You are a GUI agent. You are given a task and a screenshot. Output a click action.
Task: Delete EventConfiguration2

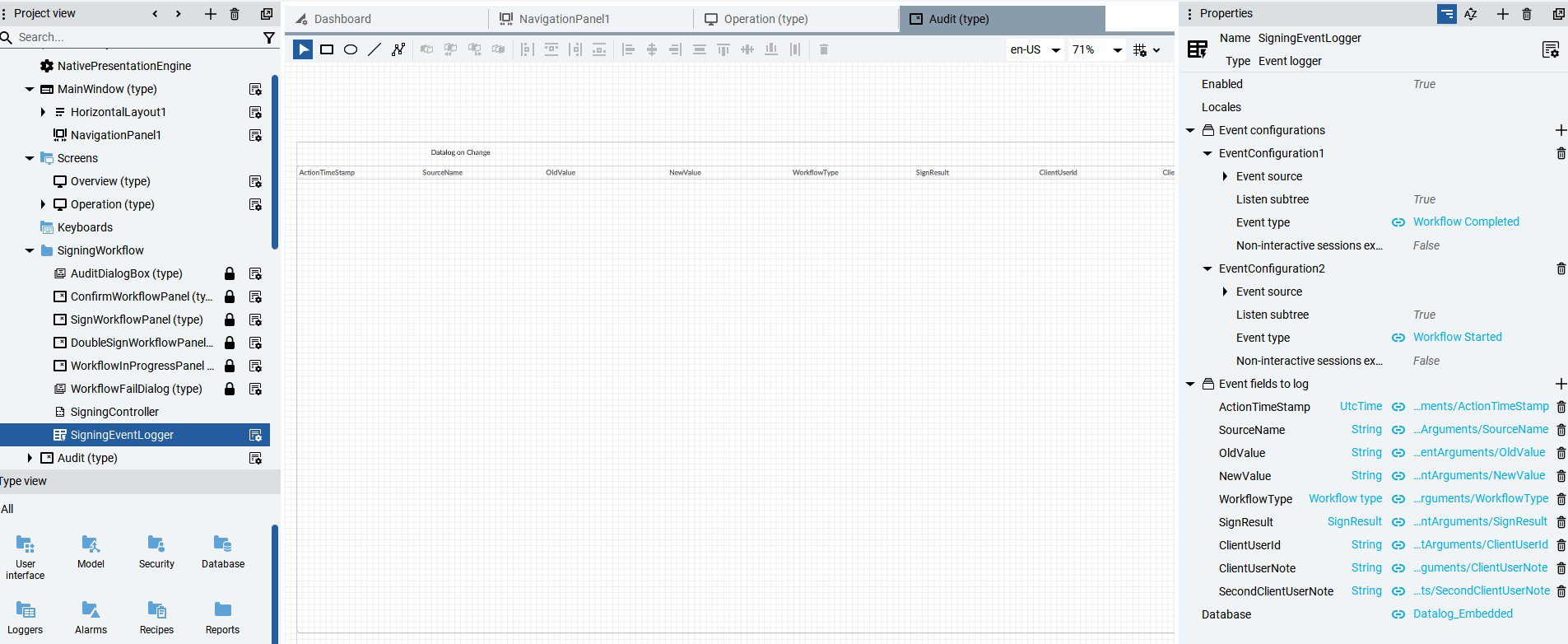1561,268
